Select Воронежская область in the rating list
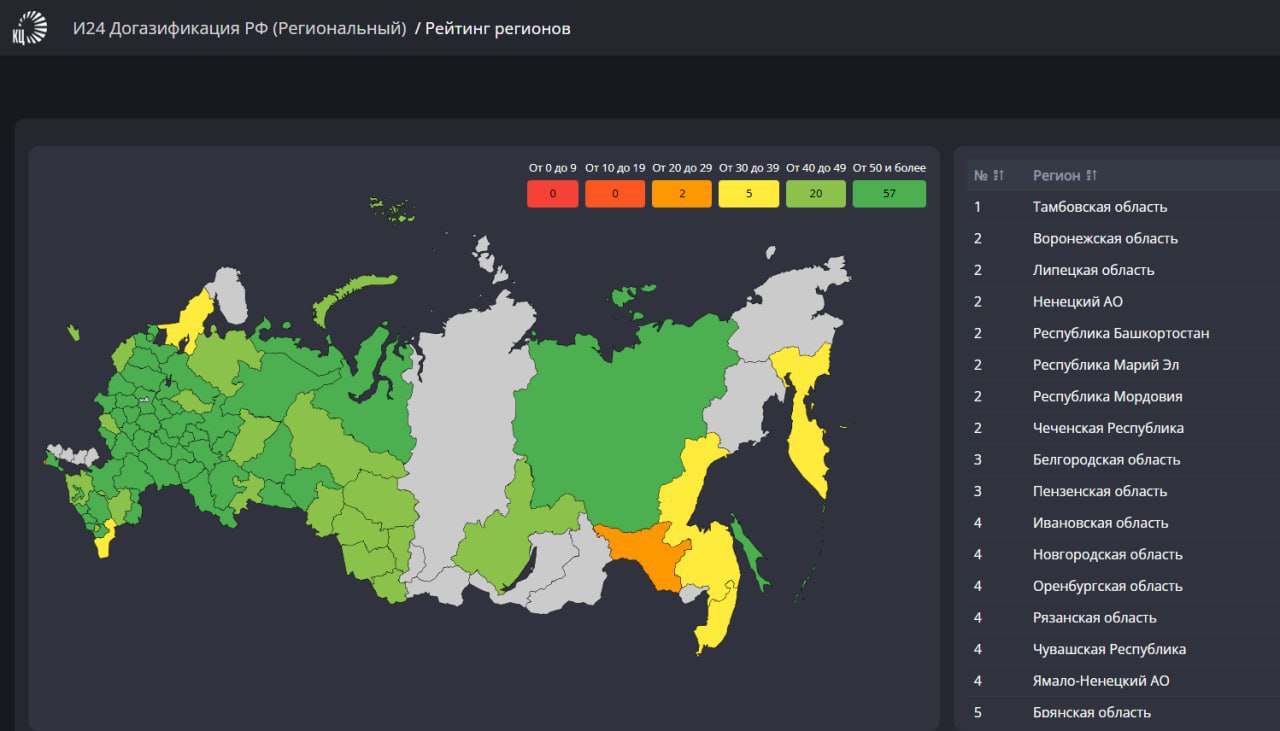 [1104, 239]
